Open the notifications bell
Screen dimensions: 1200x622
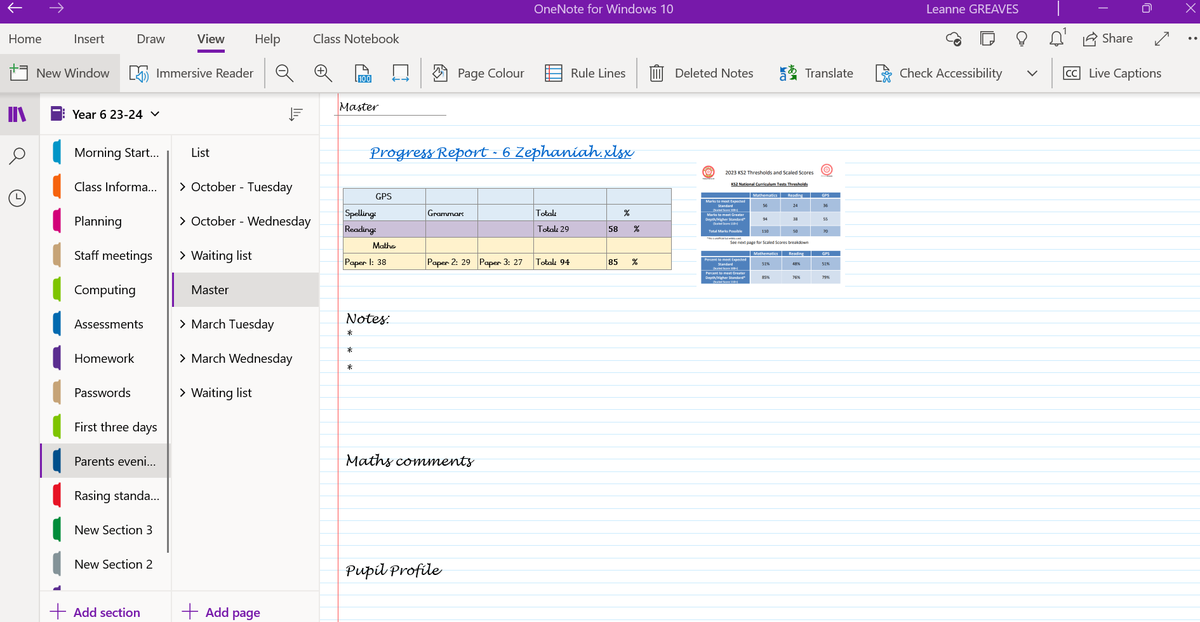click(1057, 39)
